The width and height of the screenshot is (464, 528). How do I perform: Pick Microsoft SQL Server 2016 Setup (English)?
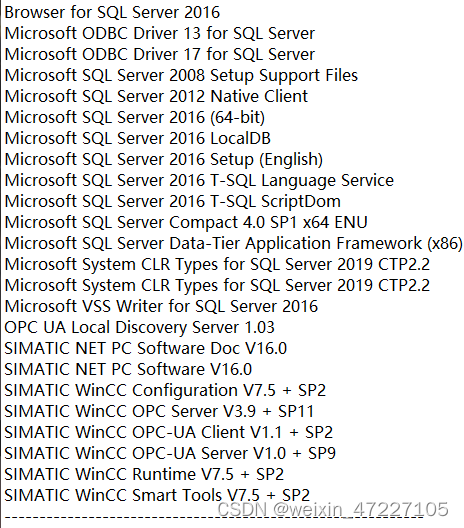click(164, 160)
